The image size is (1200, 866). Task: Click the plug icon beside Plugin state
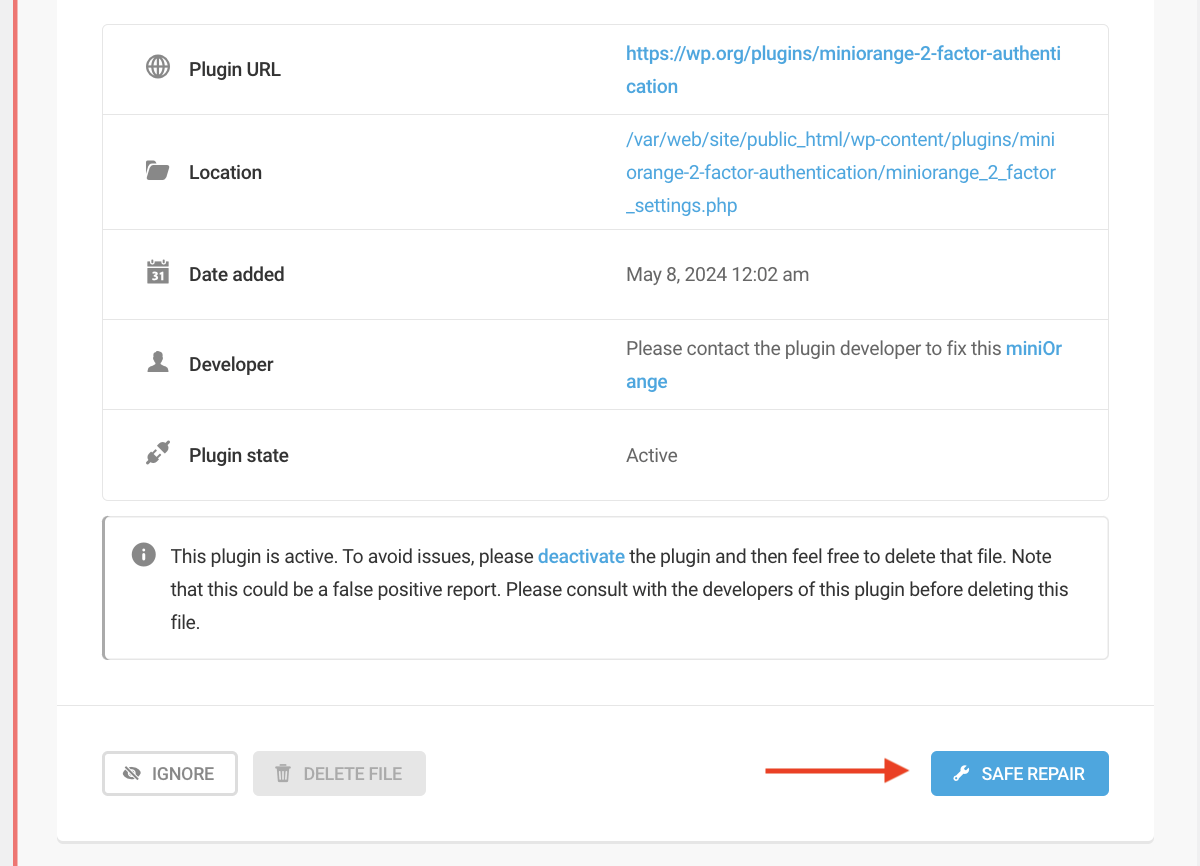(158, 454)
